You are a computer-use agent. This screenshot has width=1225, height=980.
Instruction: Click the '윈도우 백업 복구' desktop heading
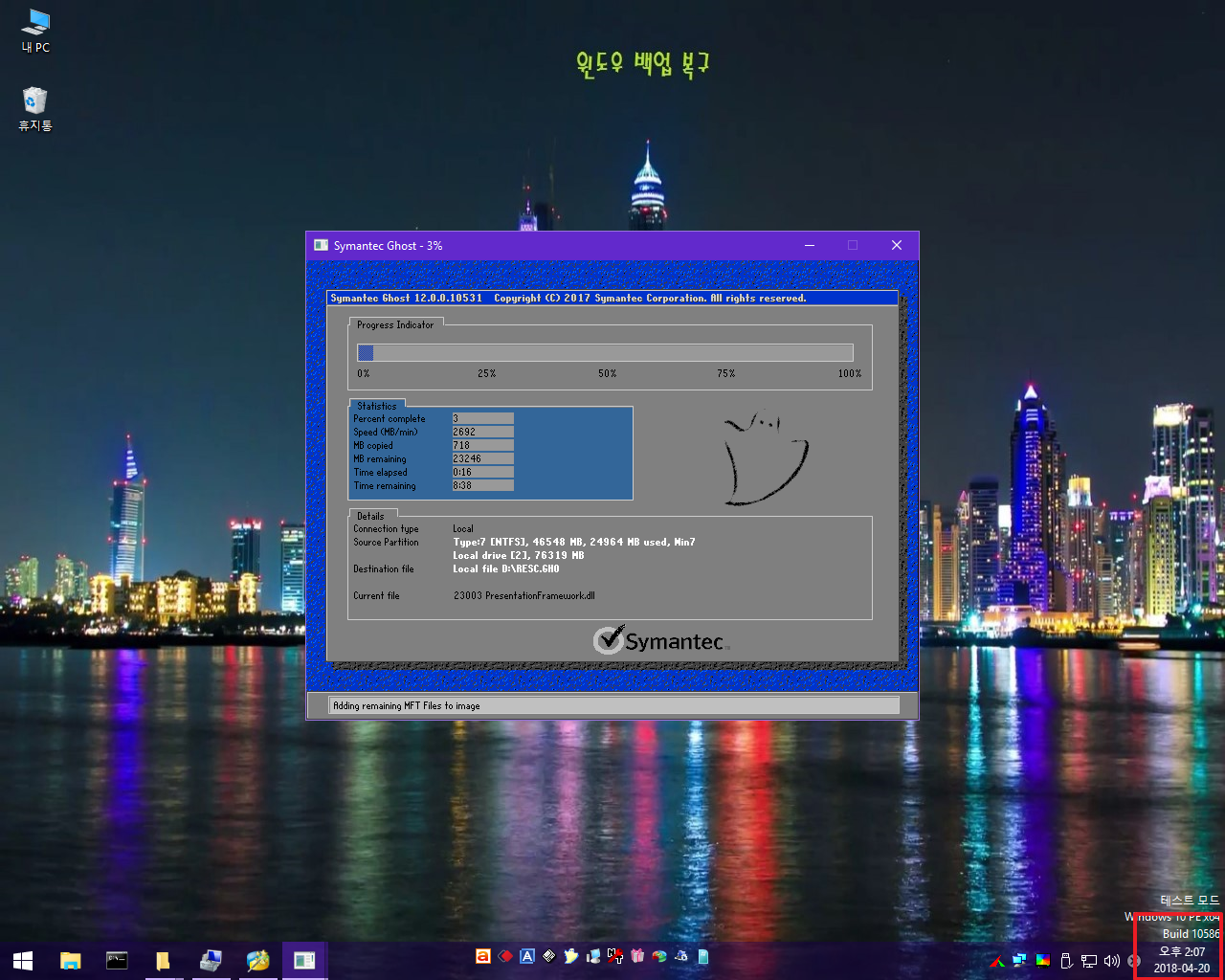(642, 64)
